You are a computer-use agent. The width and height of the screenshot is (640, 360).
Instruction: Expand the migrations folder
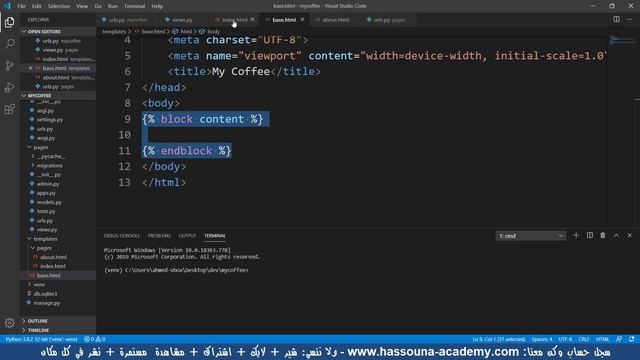[49, 166]
